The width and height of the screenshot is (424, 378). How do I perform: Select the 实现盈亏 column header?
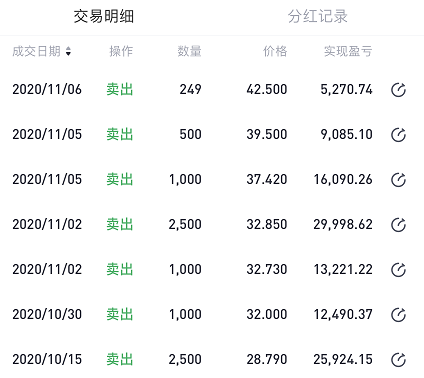[348, 51]
